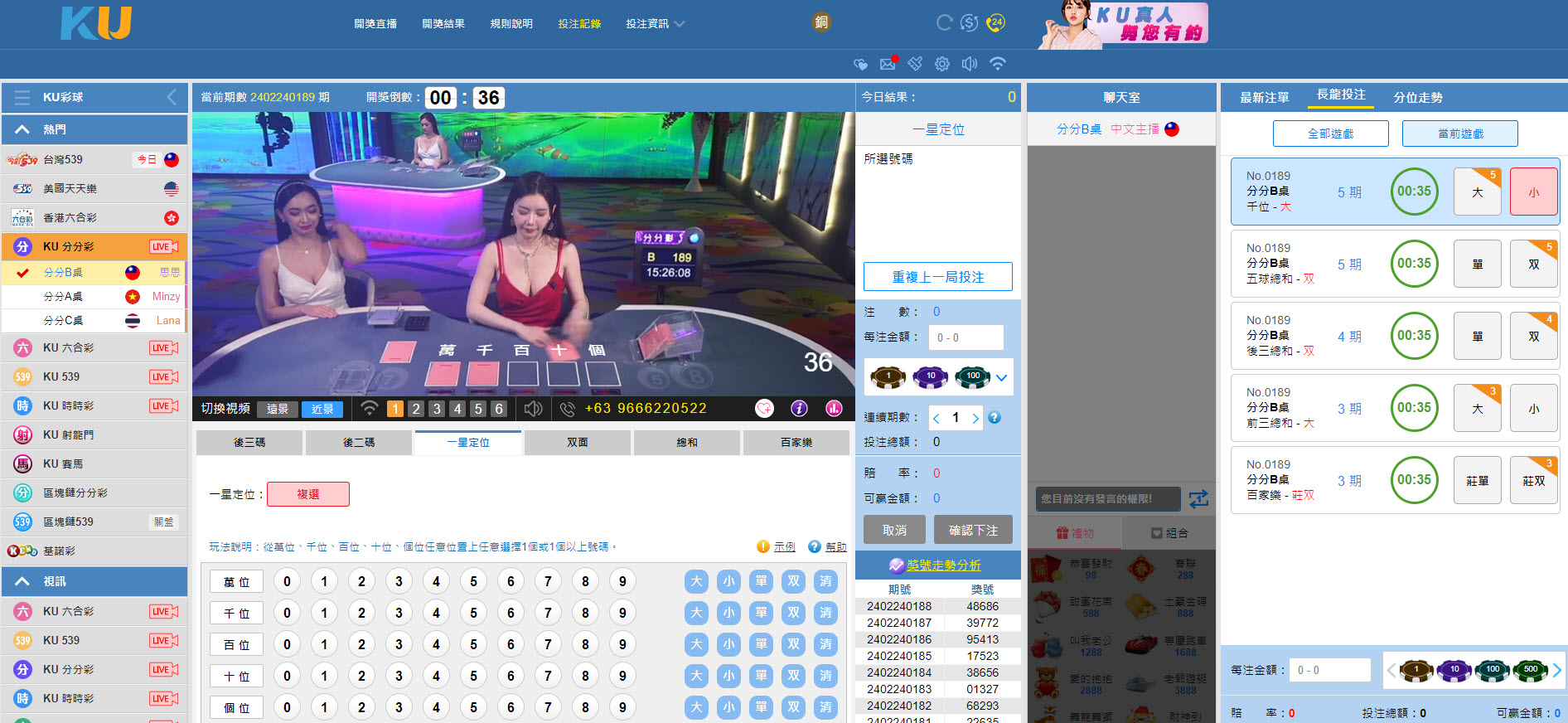Open the mail envelope icon
The image size is (1568, 723).
point(888,63)
